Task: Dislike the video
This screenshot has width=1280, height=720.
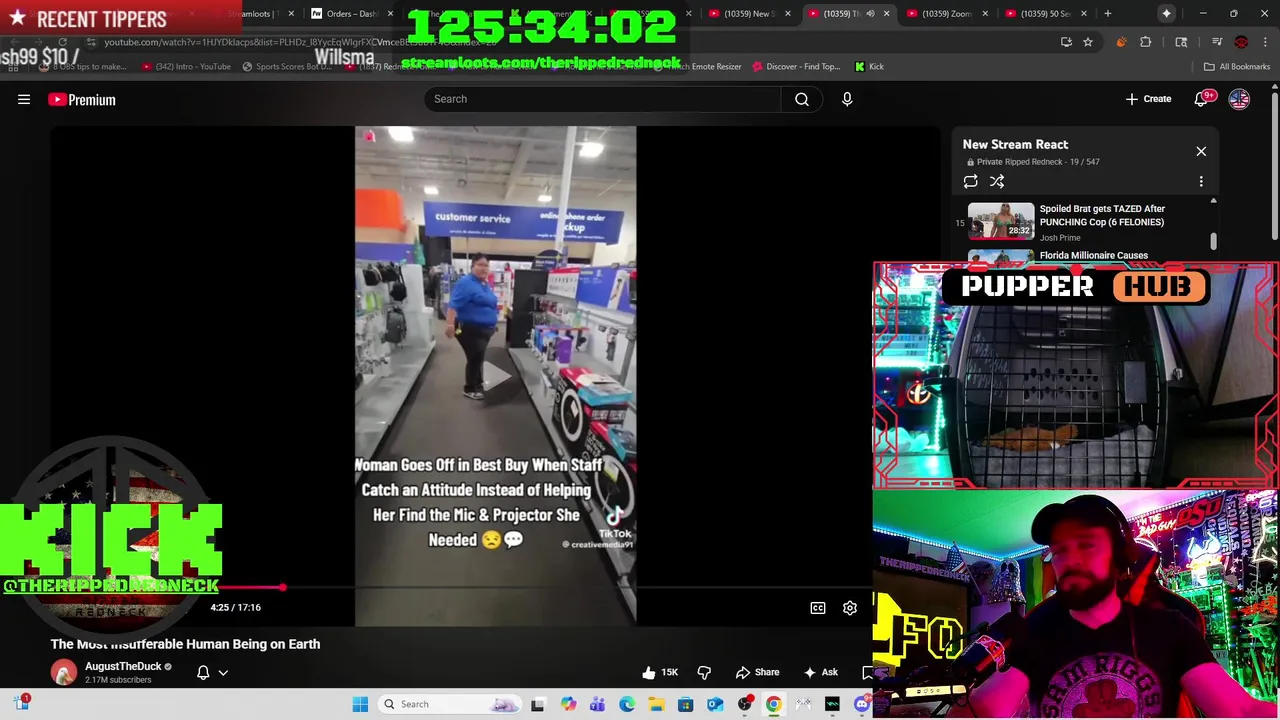Action: (x=704, y=672)
